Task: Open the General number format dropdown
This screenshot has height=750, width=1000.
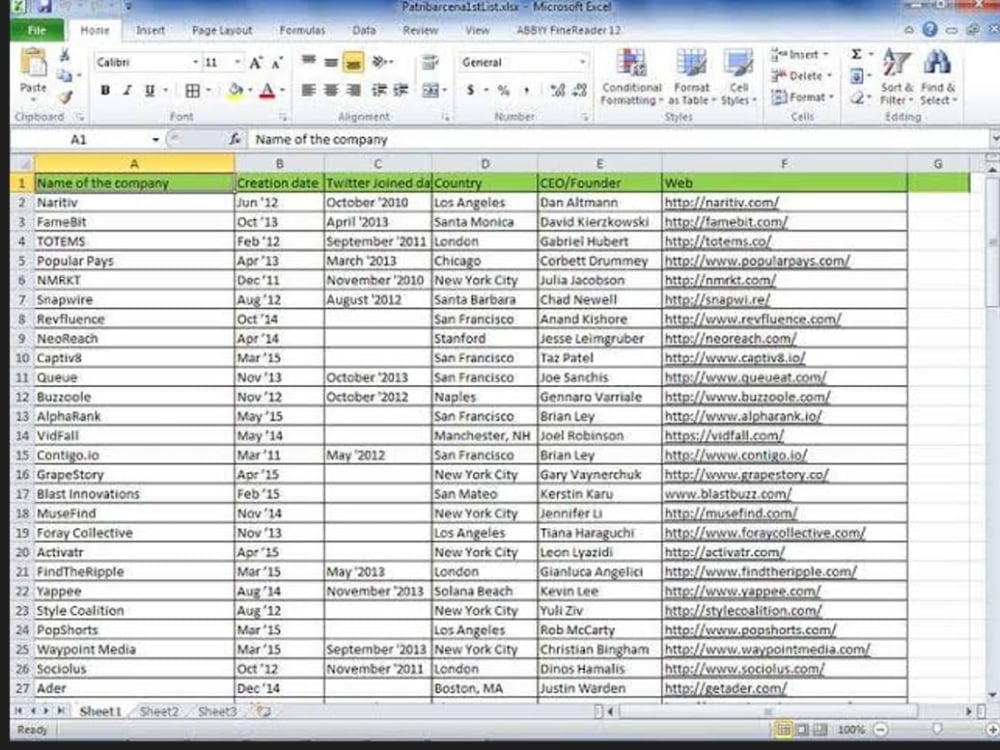Action: [x=582, y=62]
